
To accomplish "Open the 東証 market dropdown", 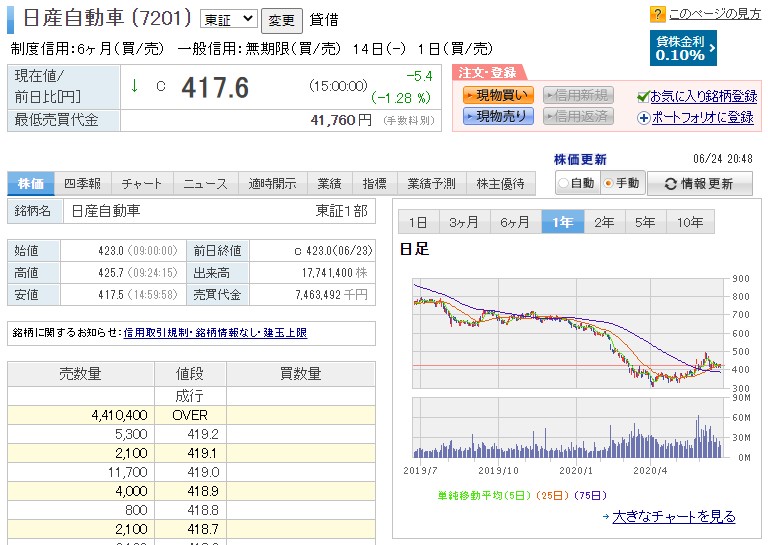I will click(229, 20).
